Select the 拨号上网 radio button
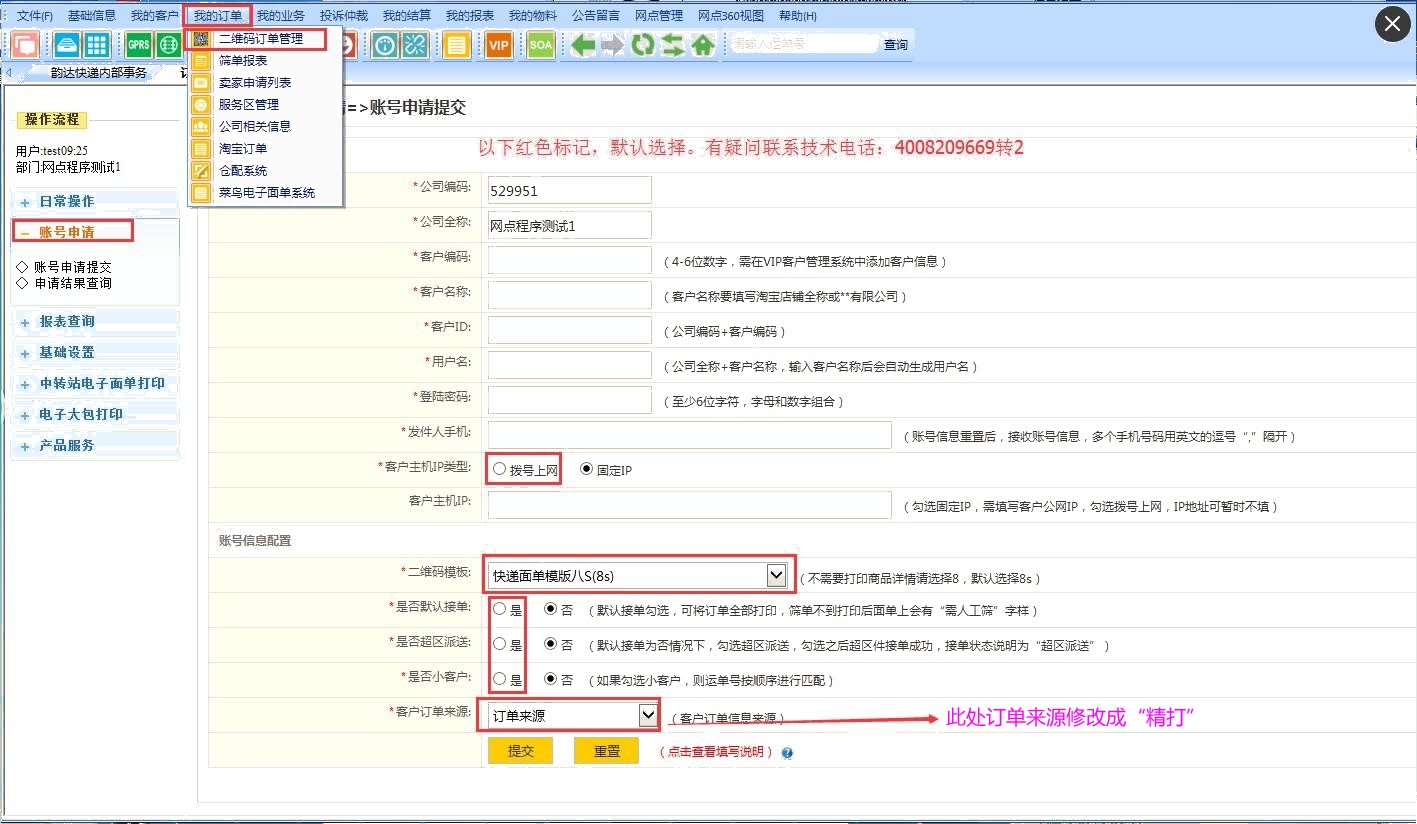Image resolution: width=1417 pixels, height=824 pixels. [500, 469]
